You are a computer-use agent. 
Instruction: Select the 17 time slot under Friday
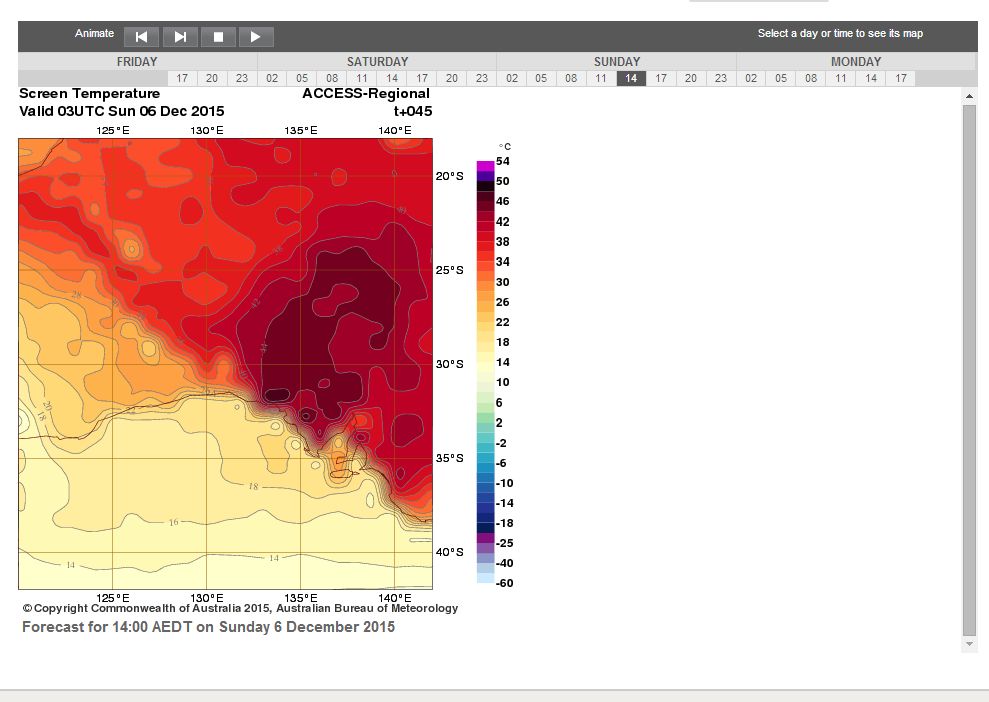coord(182,78)
